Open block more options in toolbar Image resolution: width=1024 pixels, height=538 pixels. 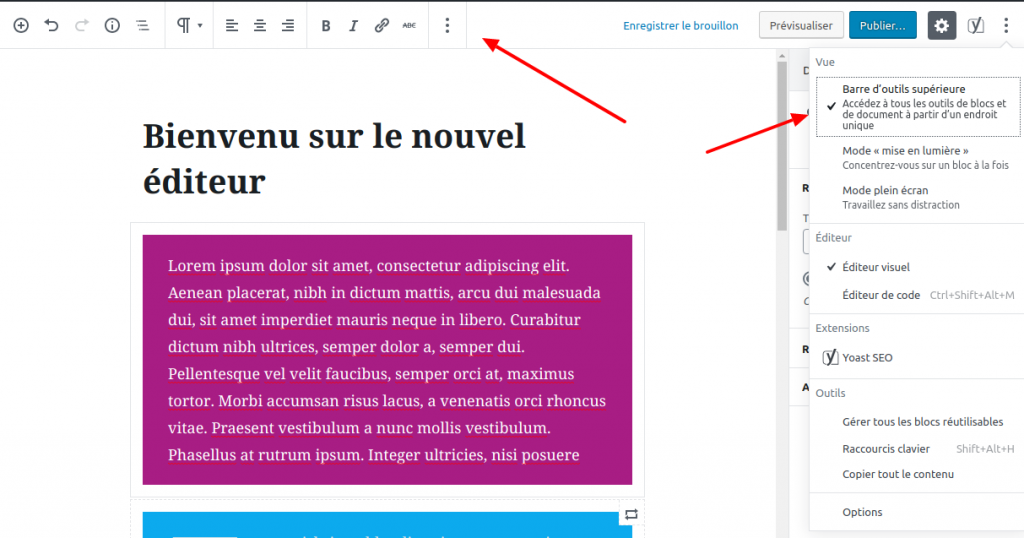[x=447, y=25]
